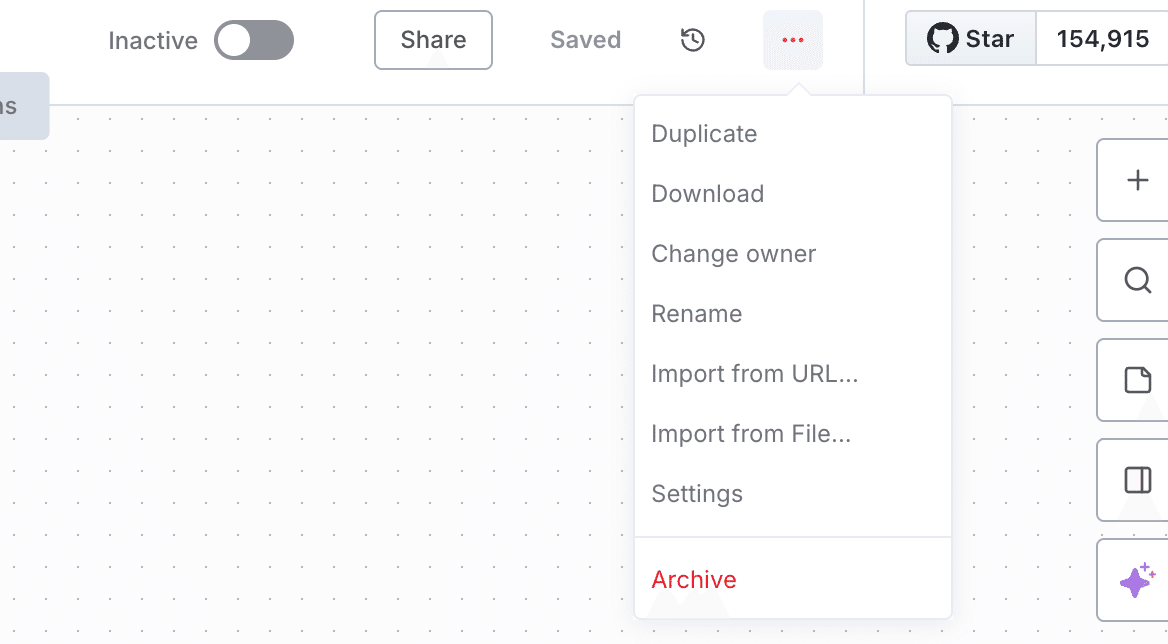Click the 154,915 star count
Image resolution: width=1168 pixels, height=644 pixels.
tap(1102, 40)
